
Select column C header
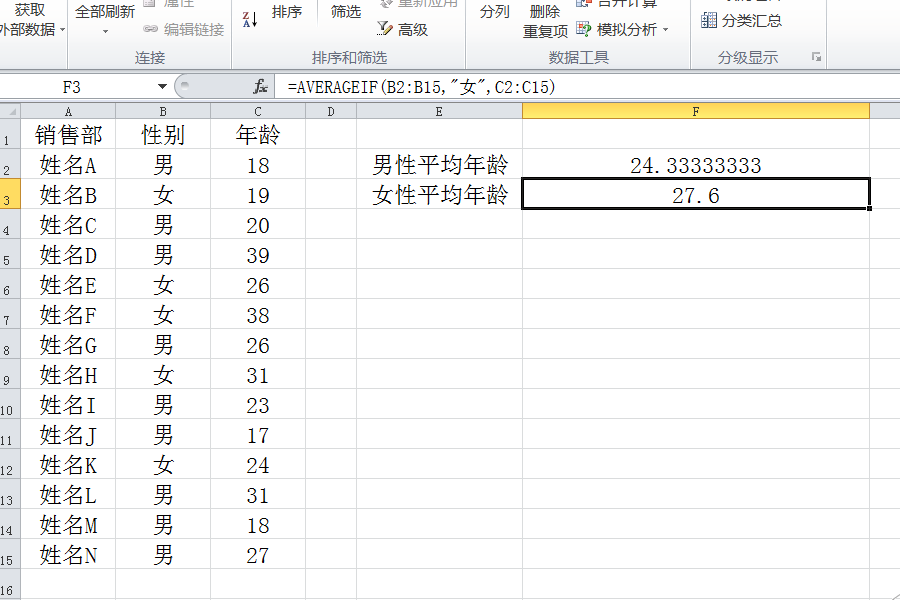[x=258, y=111]
